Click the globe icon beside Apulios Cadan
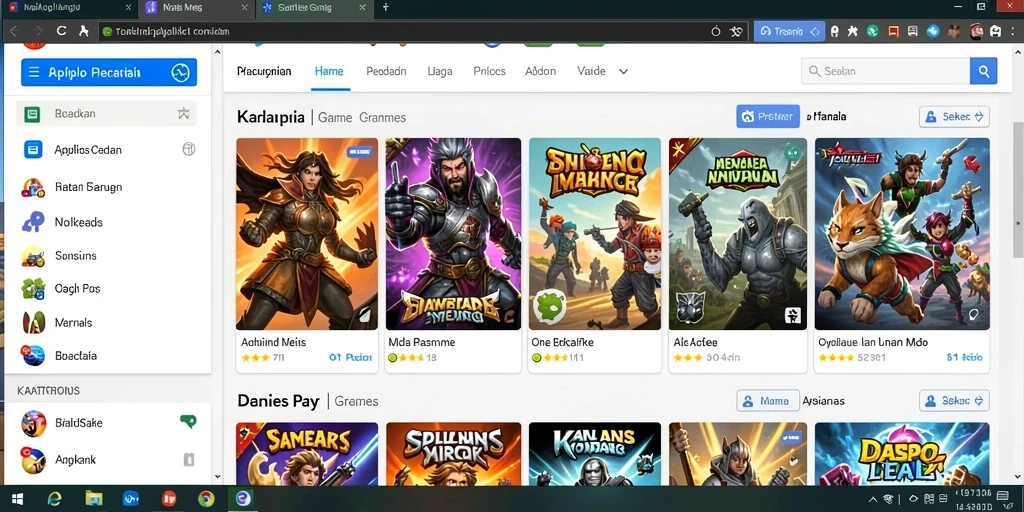 189,150
